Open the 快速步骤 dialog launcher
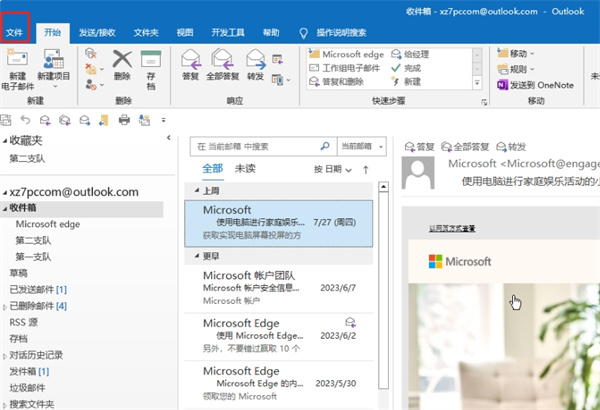This screenshot has height=410, width=600. (x=484, y=102)
